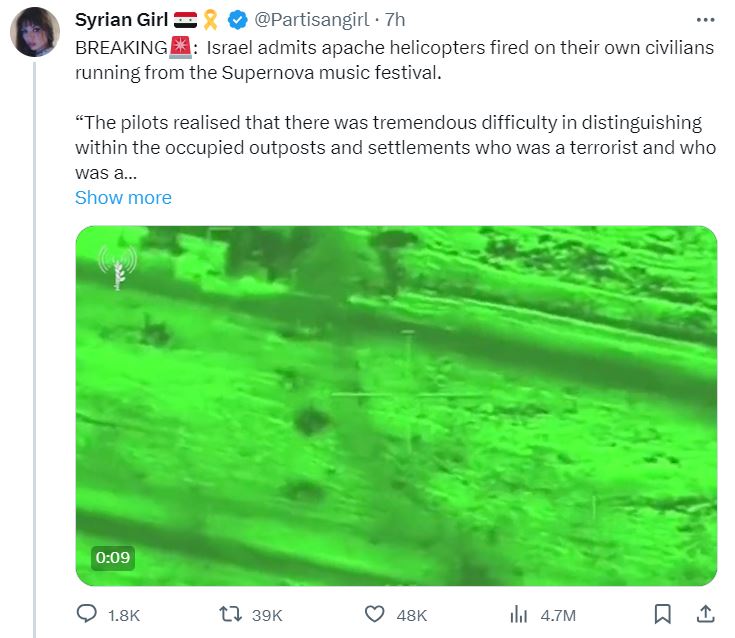Open the view analytics bar chart icon
Image resolution: width=735 pixels, height=638 pixels.
(x=518, y=614)
